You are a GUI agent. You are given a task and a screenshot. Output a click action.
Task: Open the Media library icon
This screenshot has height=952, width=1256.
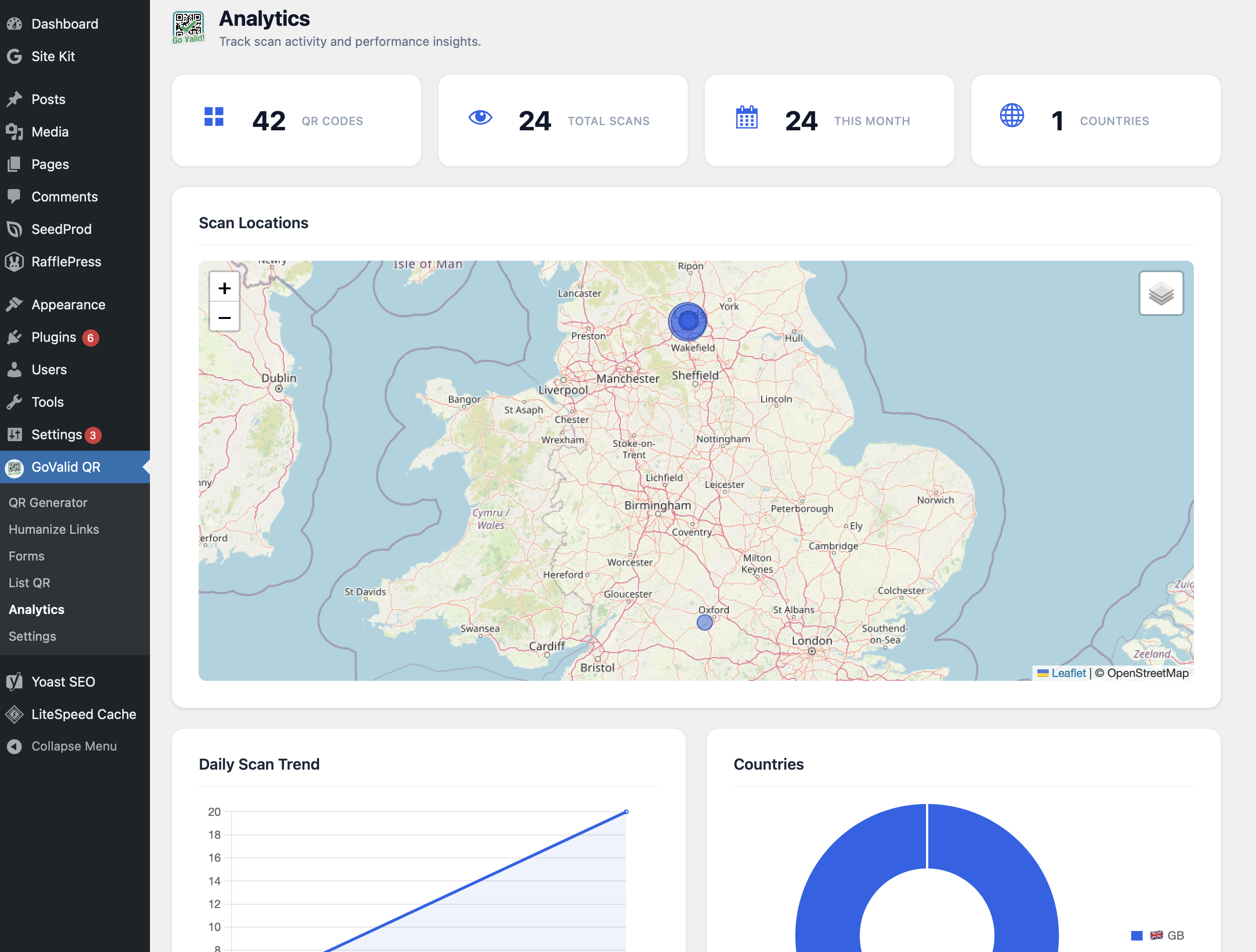click(15, 132)
